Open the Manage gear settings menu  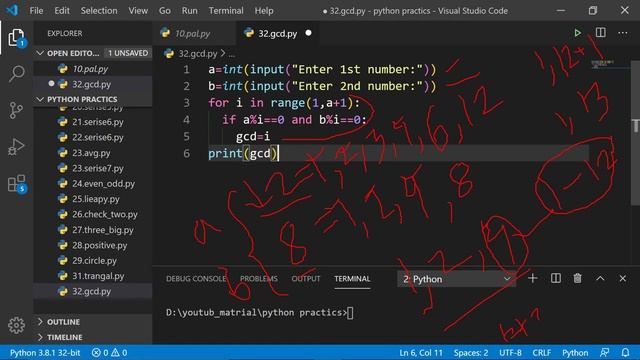(16, 325)
